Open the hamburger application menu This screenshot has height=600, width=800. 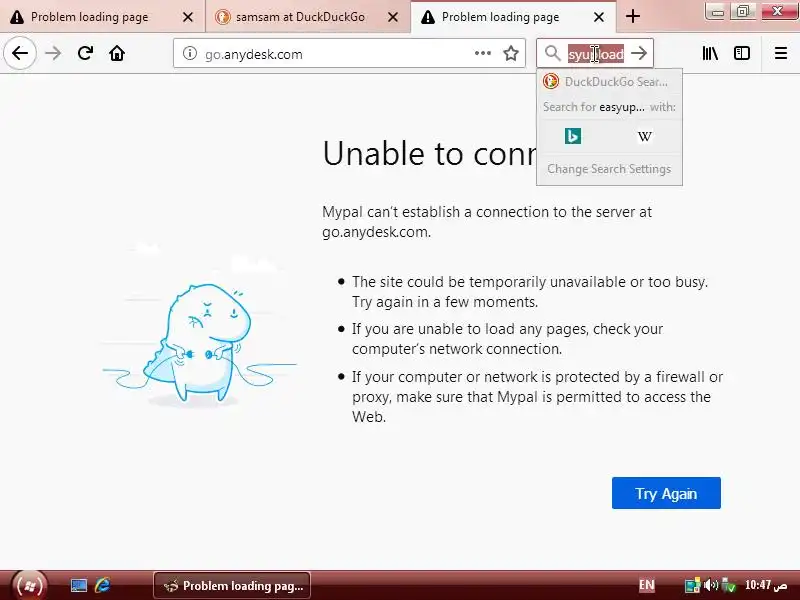pos(781,53)
